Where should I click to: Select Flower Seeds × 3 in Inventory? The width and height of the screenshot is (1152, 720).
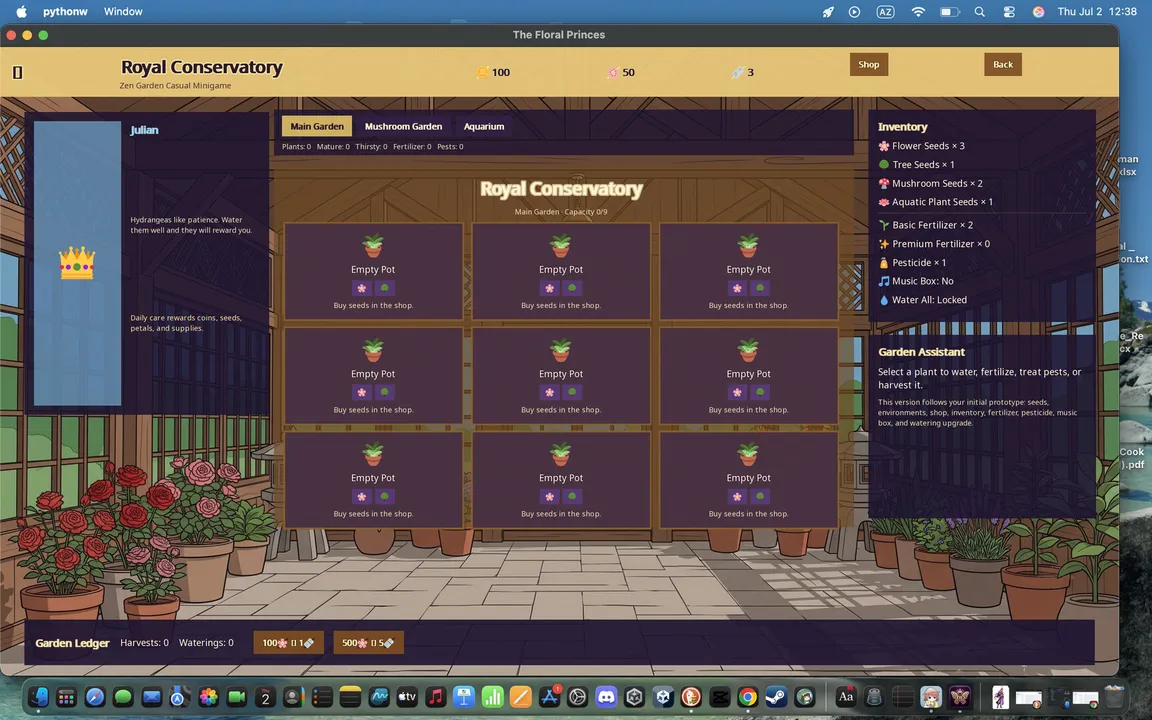[921, 145]
